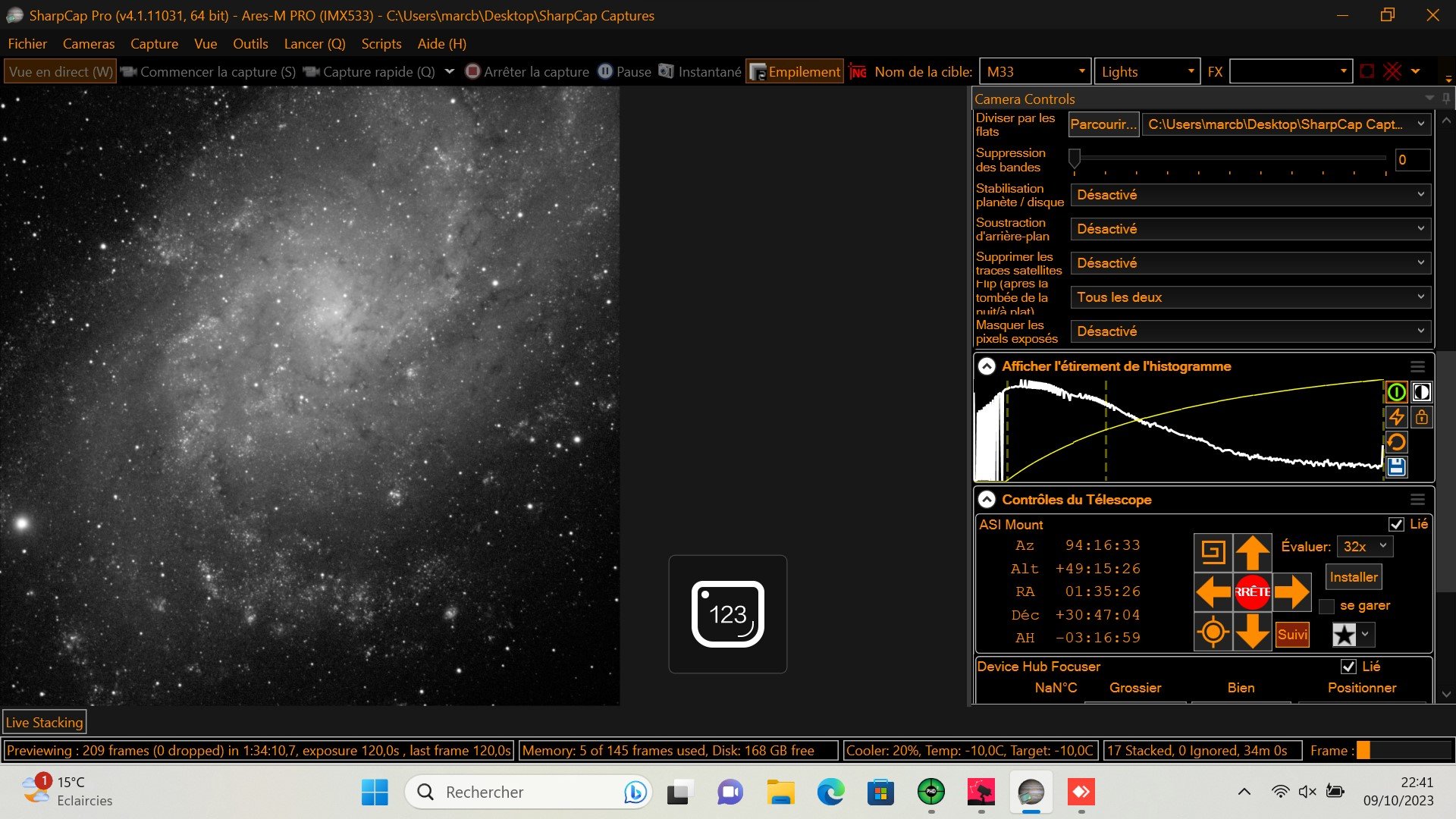
Task: Open Flip Tous les deux dropdown
Action: pos(1250,297)
